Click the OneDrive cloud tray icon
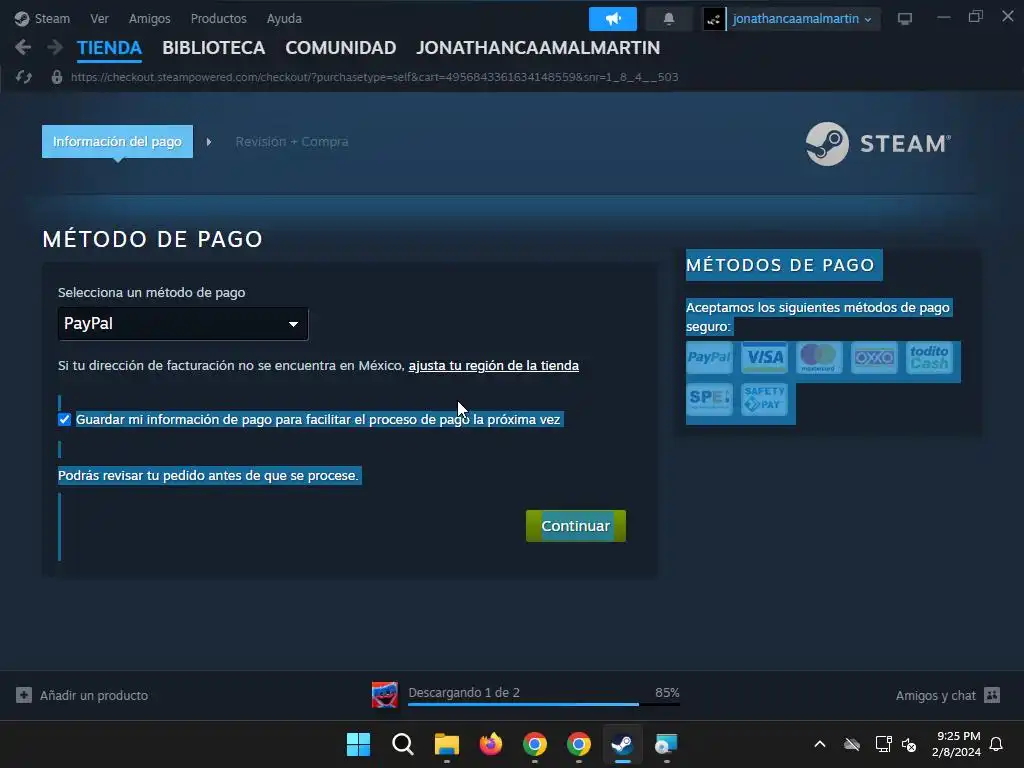1024x768 pixels. [x=852, y=744]
